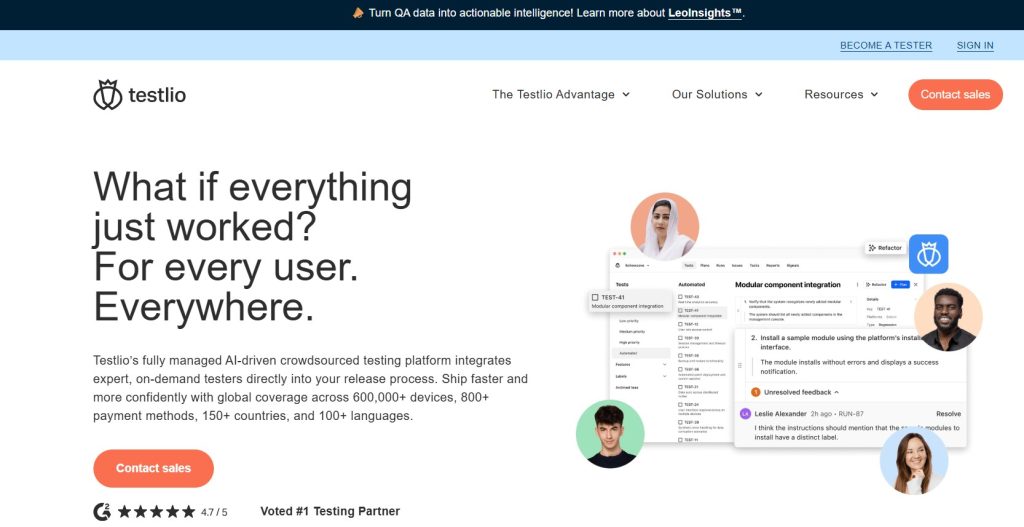Switch to the Reports tab in the mockup
1024x527 pixels.
pos(773,265)
